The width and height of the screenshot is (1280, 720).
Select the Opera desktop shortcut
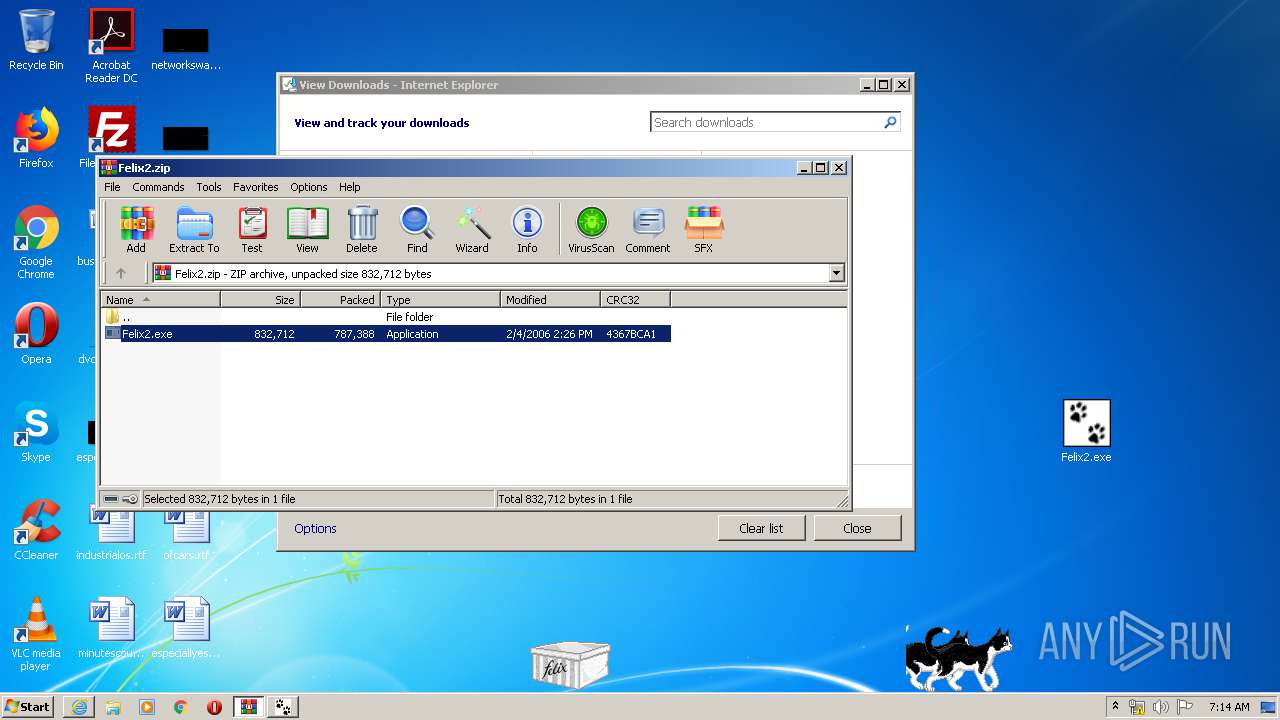click(x=36, y=333)
